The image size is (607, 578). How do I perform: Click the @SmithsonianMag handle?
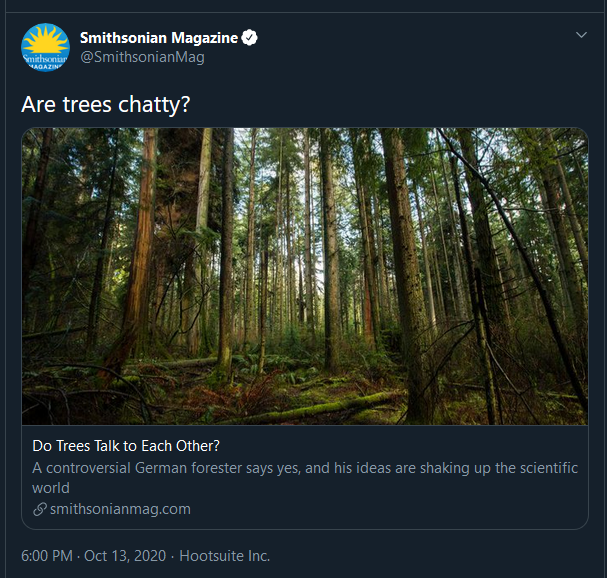pyautogui.click(x=142, y=57)
